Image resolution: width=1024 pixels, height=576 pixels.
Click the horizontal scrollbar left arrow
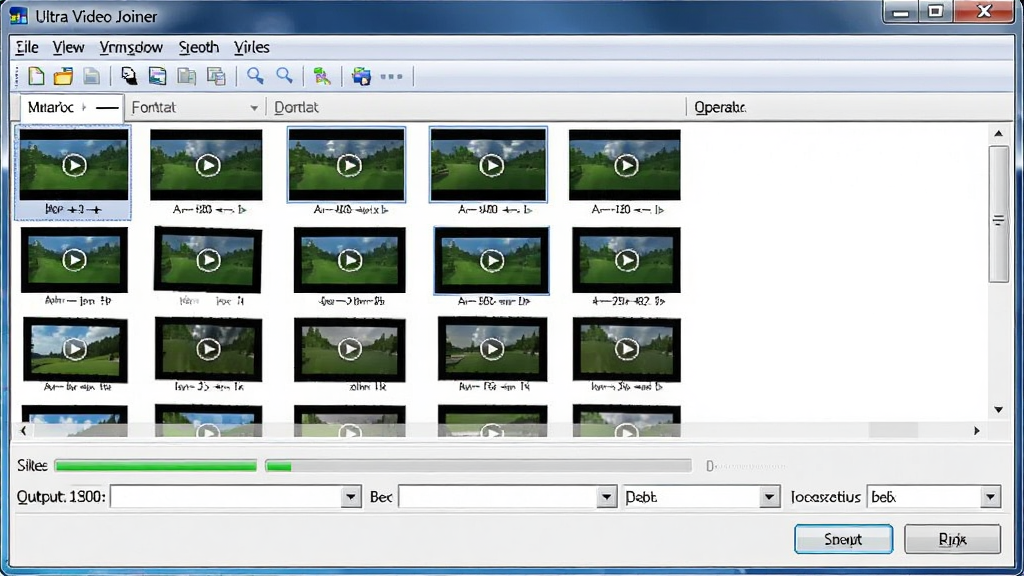pyautogui.click(x=24, y=430)
